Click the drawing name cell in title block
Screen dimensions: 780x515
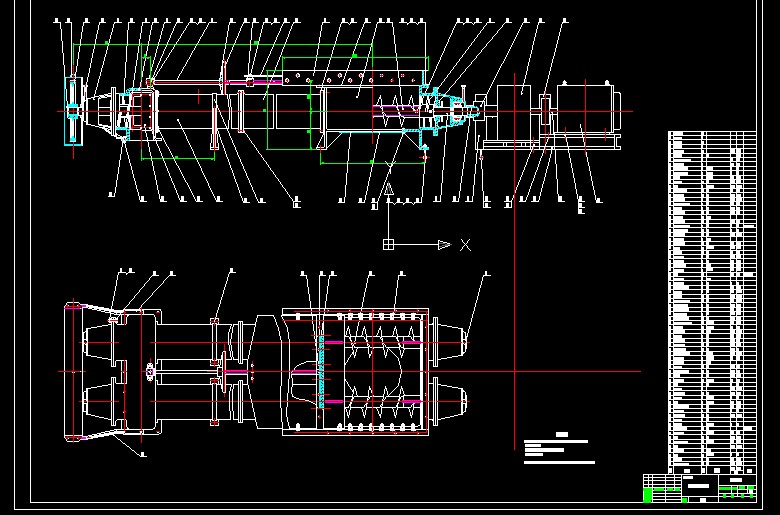pyautogui.click(x=699, y=487)
